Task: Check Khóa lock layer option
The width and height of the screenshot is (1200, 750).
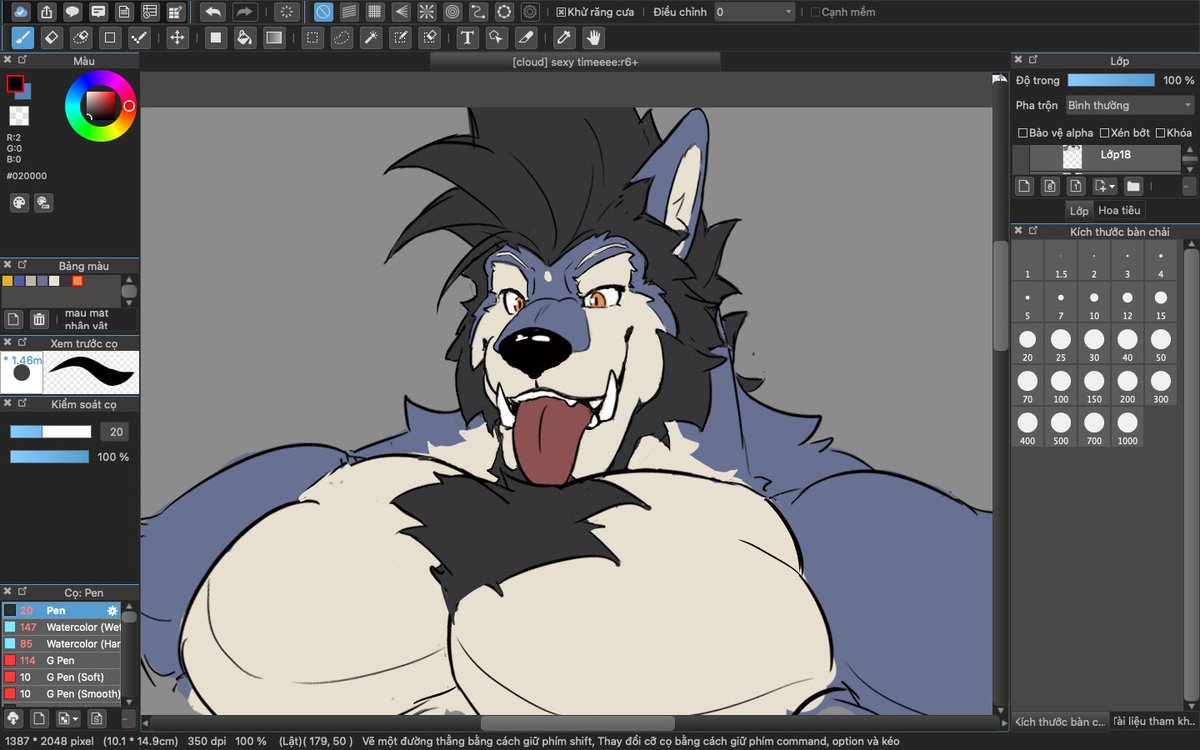Action: tap(1160, 133)
